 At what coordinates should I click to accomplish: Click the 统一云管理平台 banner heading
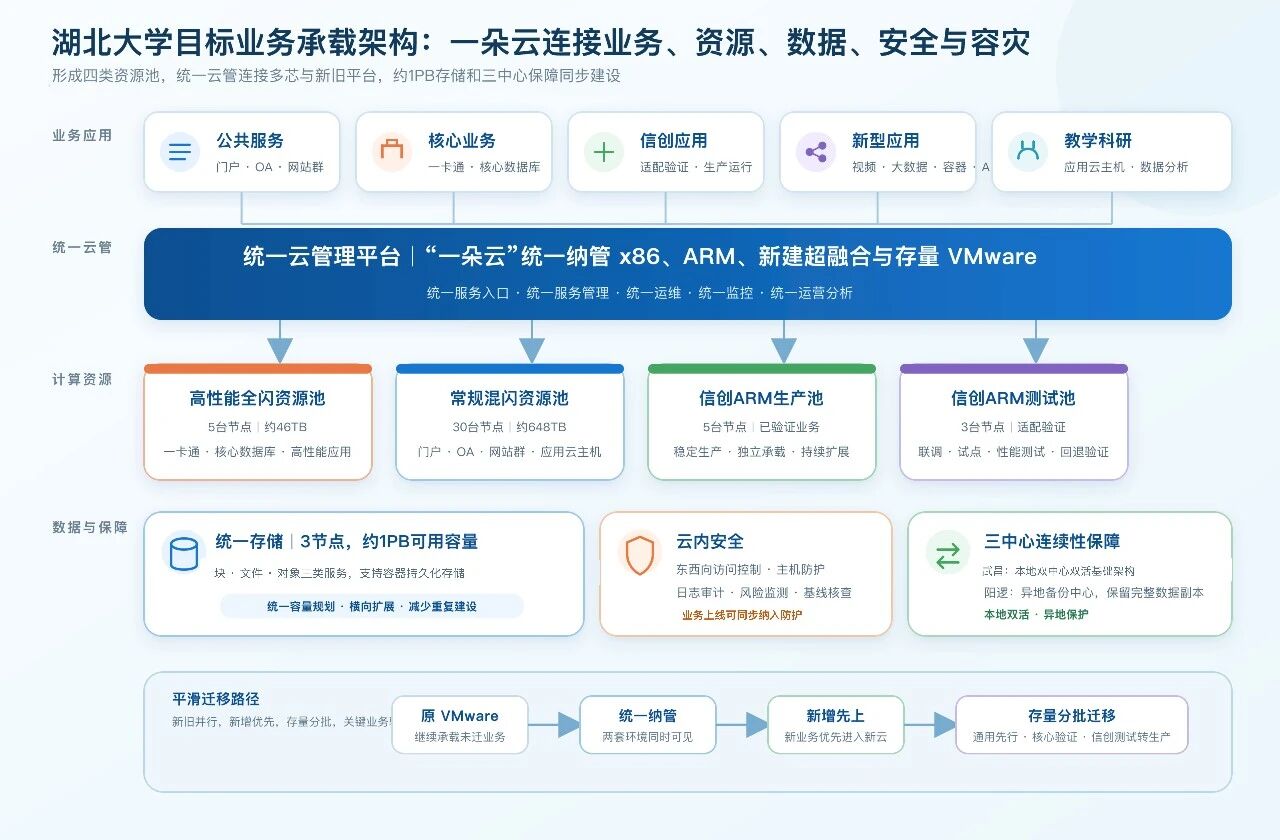click(640, 257)
